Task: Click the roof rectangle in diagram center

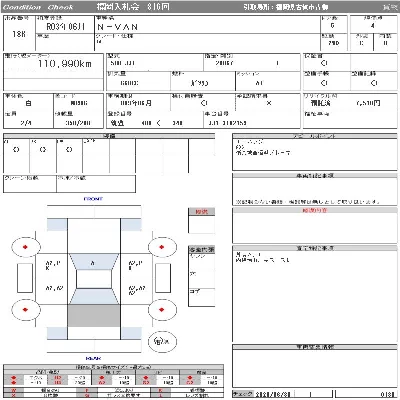Action: (94, 279)
